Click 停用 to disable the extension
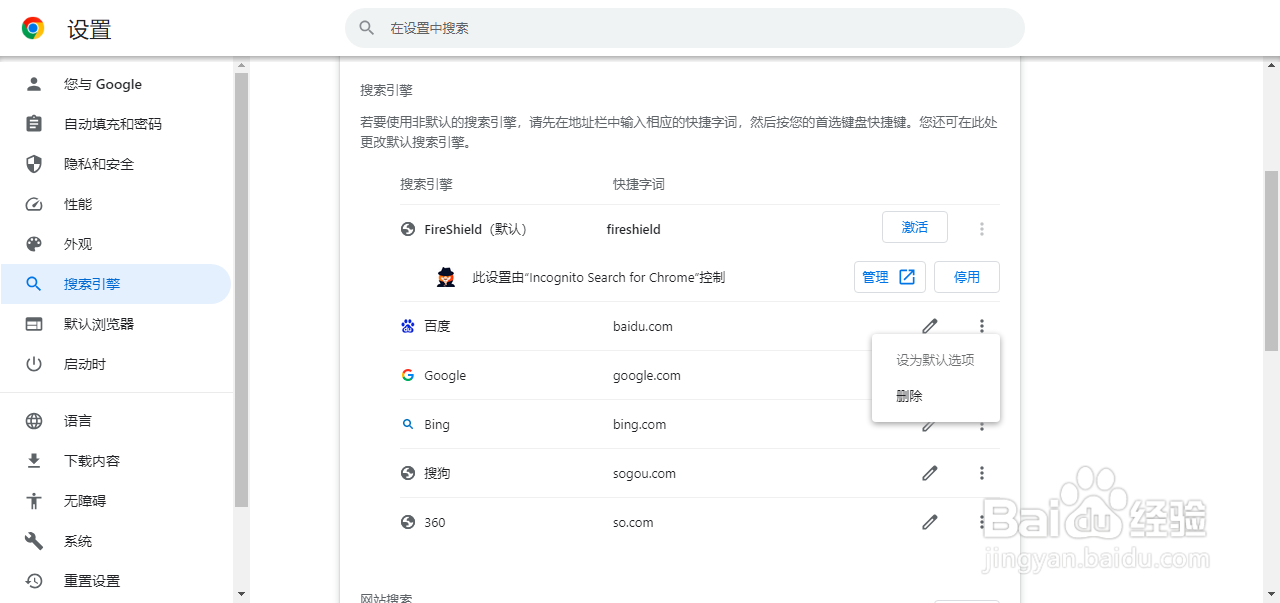The width and height of the screenshot is (1280, 603). point(967,277)
